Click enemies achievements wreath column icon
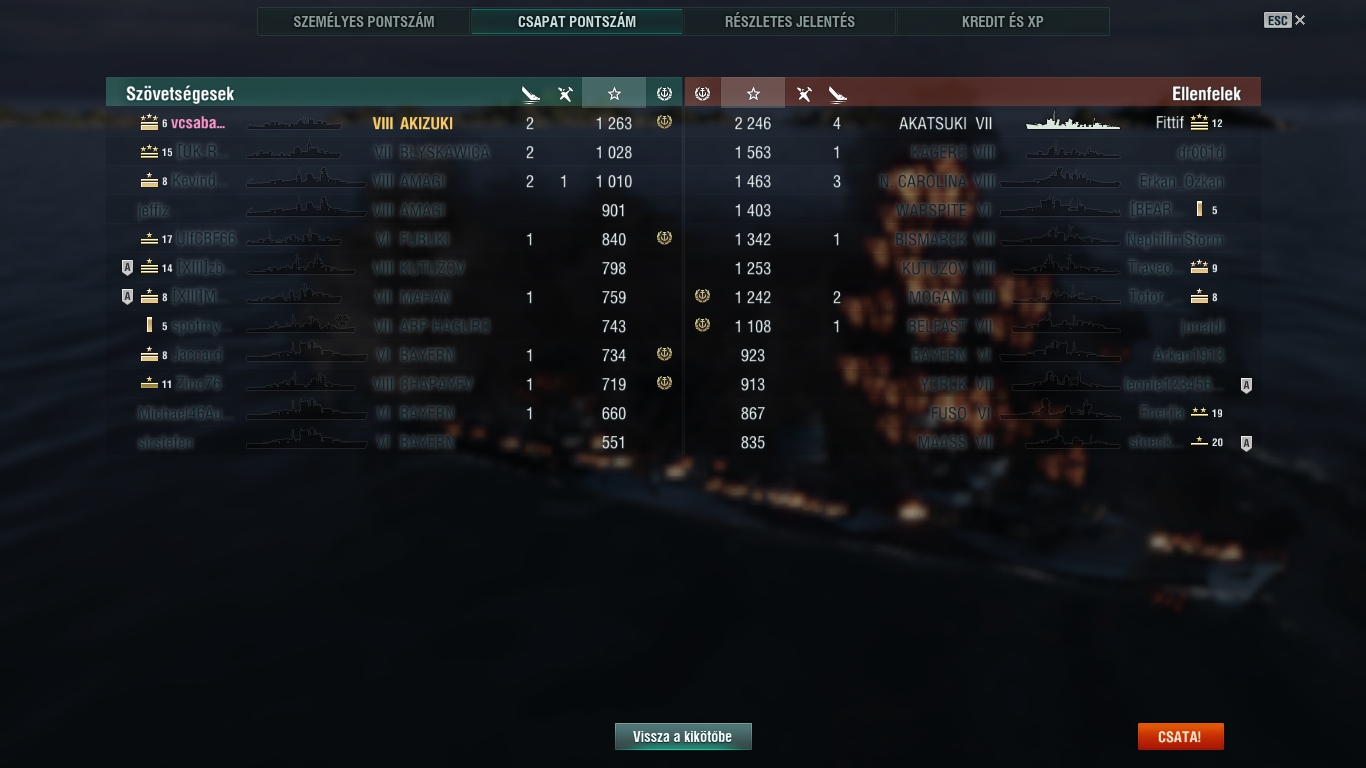 (x=702, y=93)
